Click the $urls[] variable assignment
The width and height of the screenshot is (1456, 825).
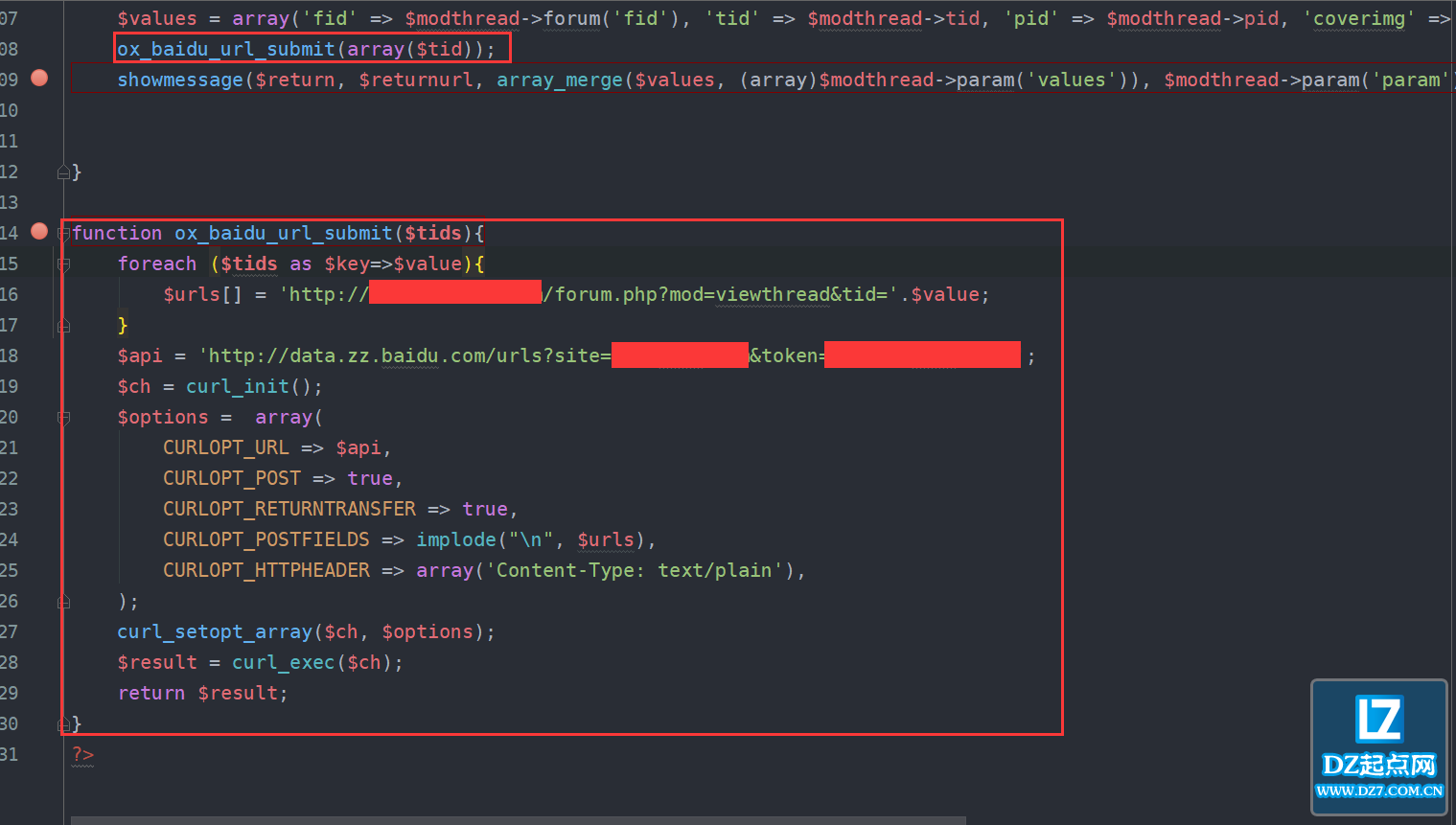(x=203, y=294)
